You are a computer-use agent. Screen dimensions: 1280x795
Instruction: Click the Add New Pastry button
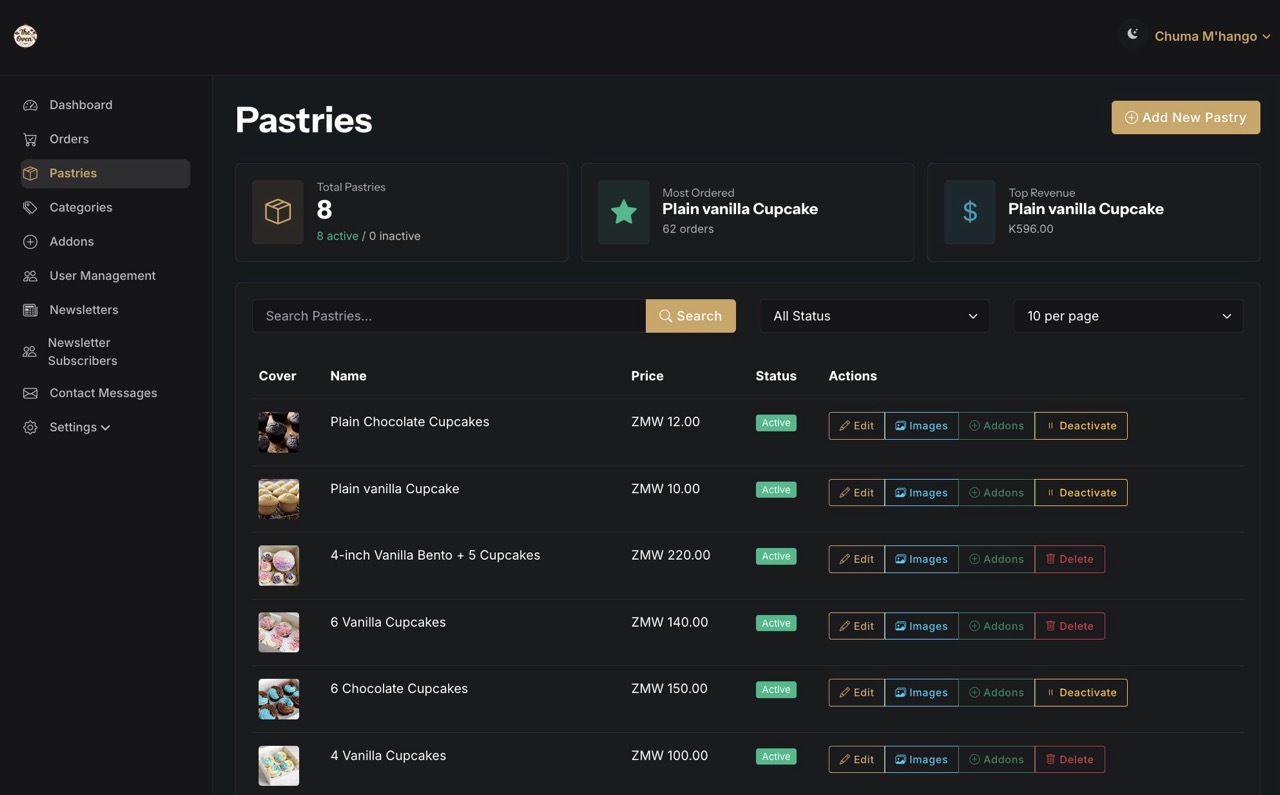tap(1185, 117)
